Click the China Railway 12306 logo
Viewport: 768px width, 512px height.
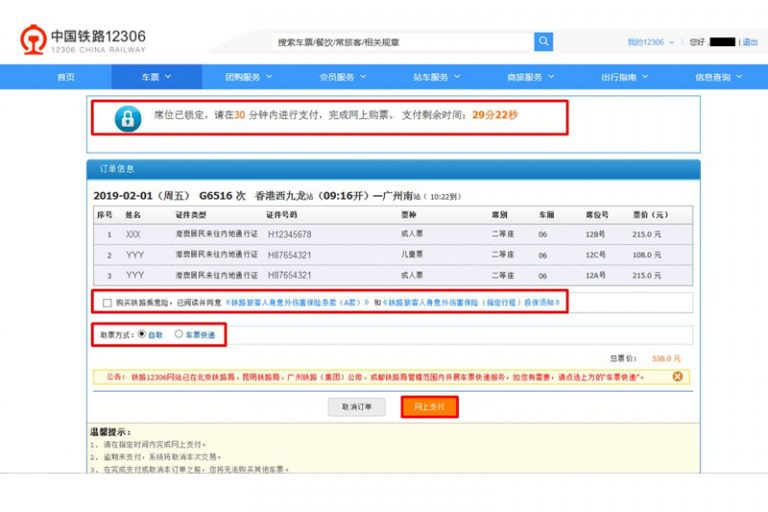point(84,41)
